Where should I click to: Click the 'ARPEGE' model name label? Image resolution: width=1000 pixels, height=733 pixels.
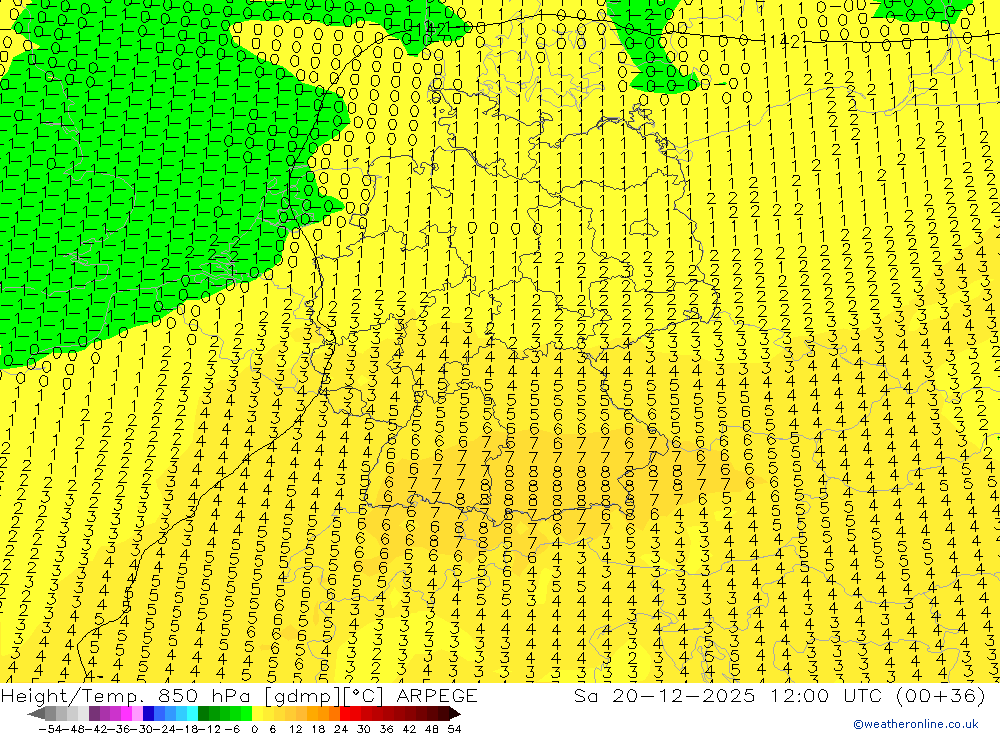436,695
